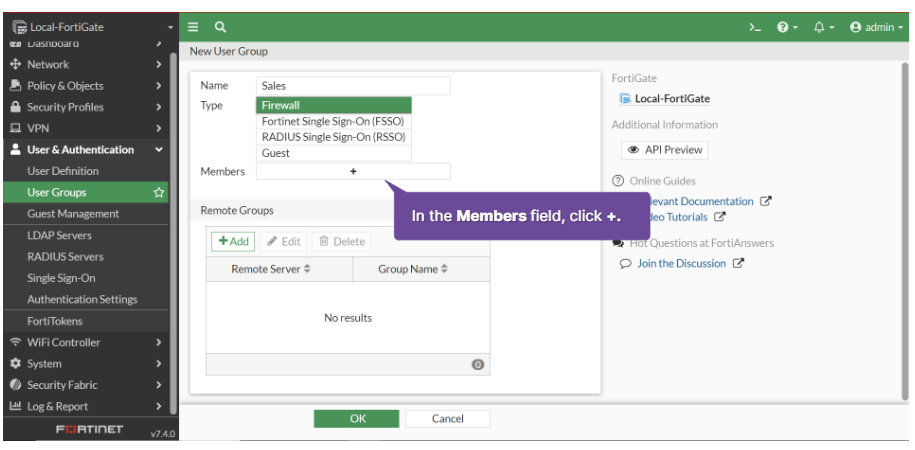
Task: Expand the Log & Report menu
Action: [86, 406]
